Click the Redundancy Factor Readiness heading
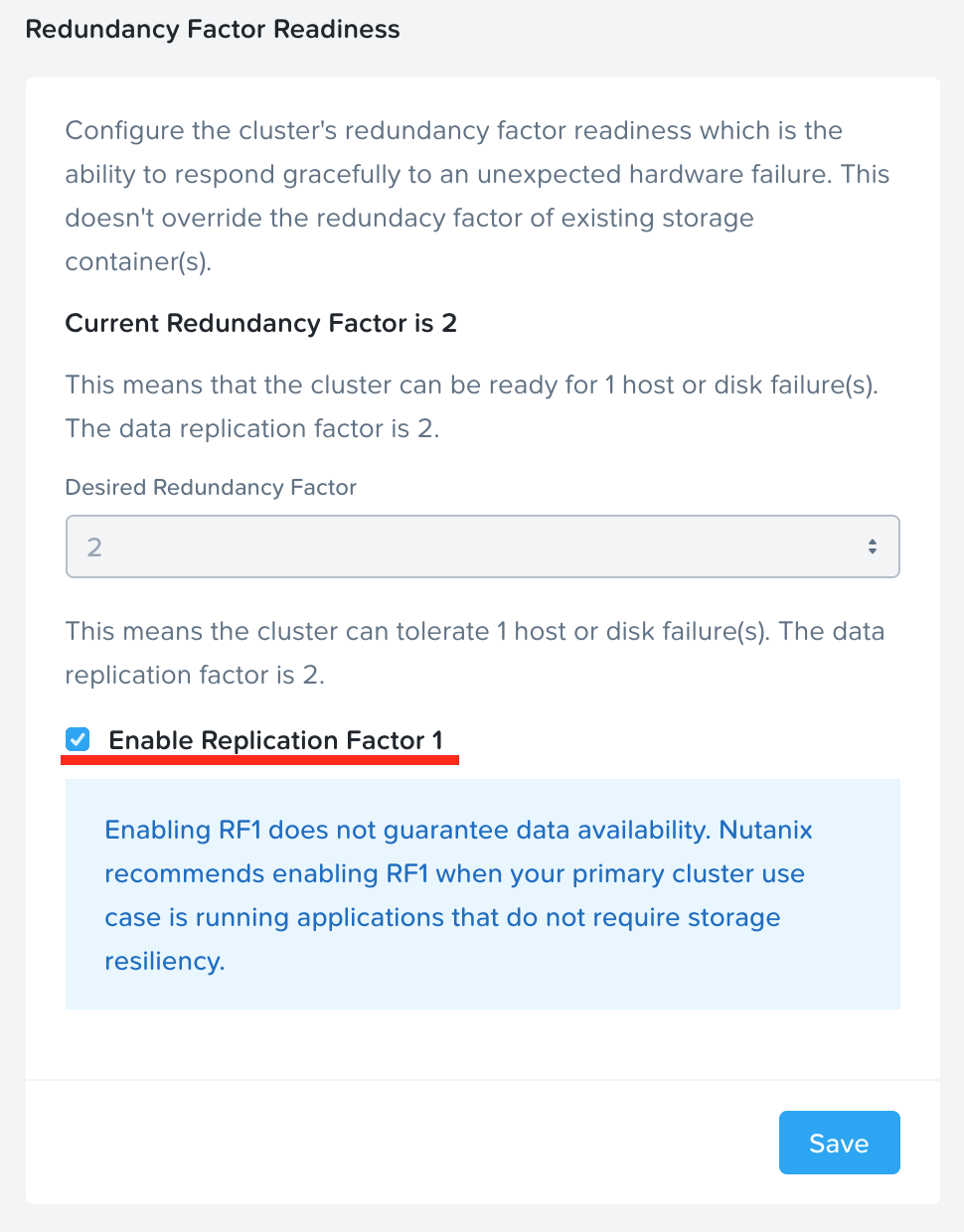The image size is (964, 1232). pyautogui.click(x=213, y=30)
